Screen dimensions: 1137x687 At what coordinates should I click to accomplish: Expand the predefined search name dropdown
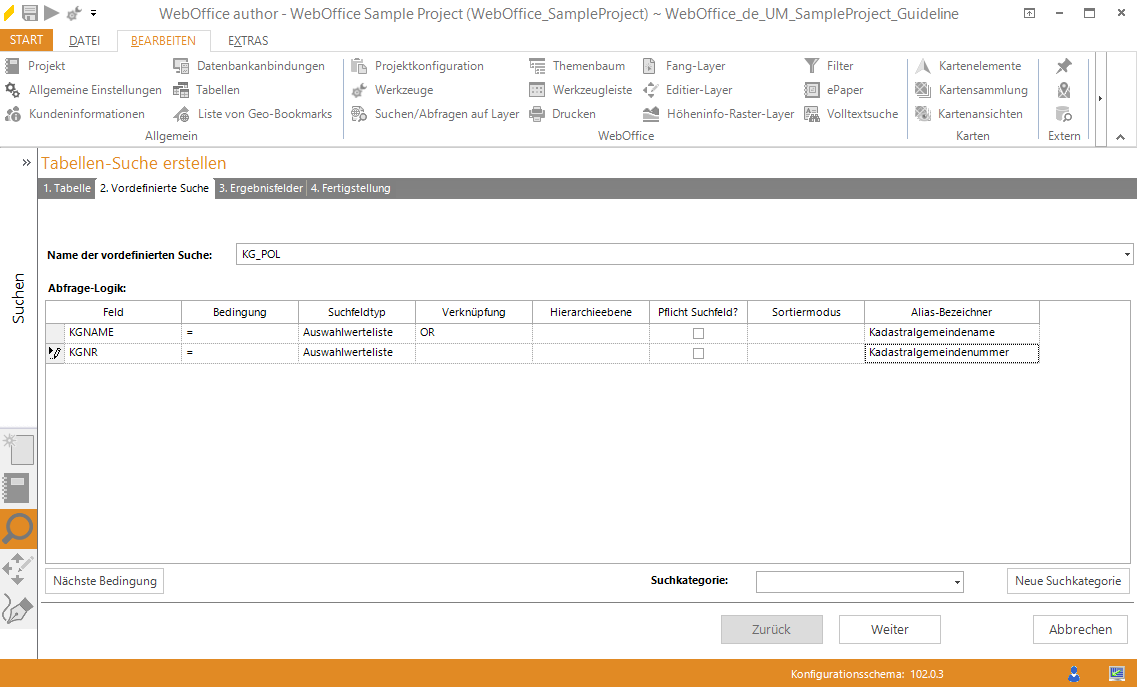[1128, 255]
